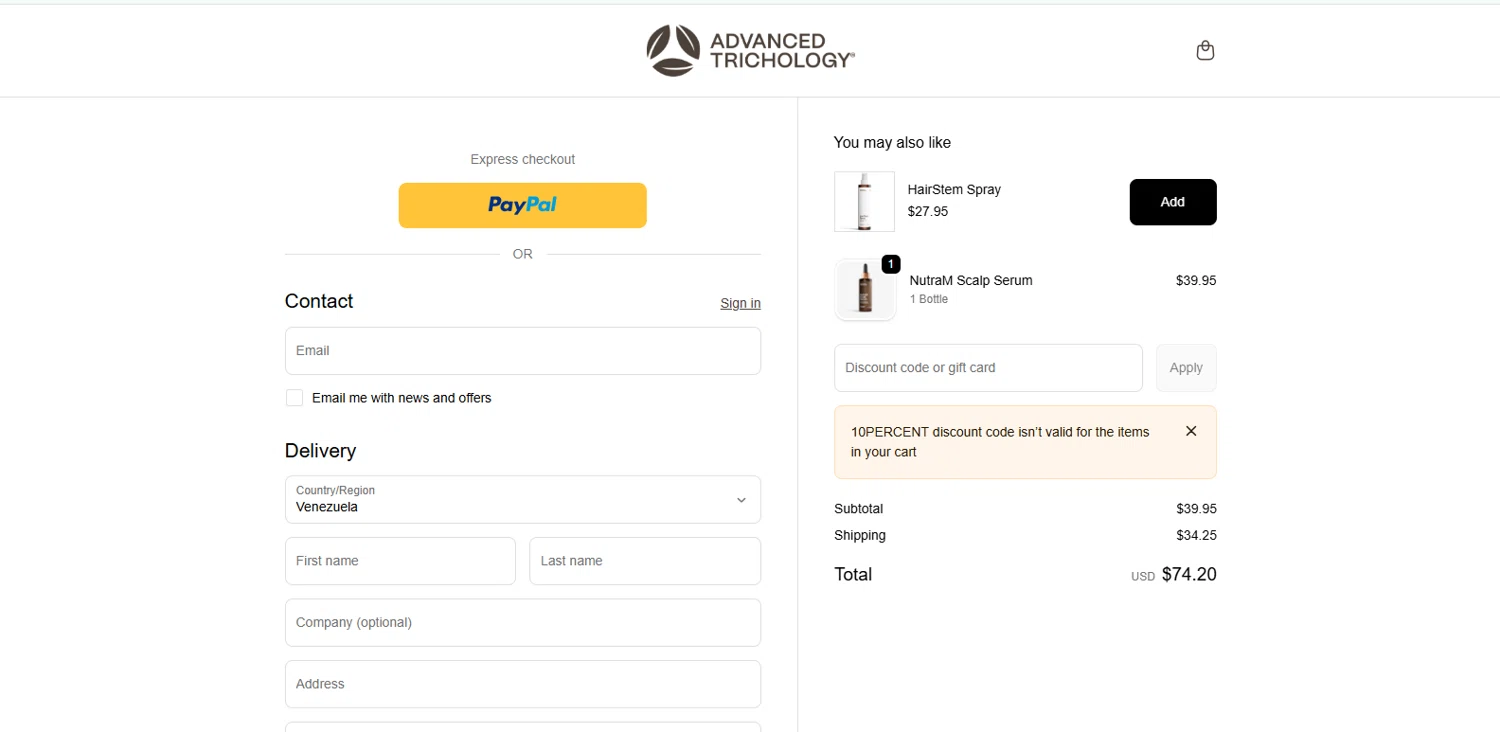This screenshot has width=1500, height=732.
Task: Open the Country/Region dropdown showing Venezuela
Action: point(523,499)
